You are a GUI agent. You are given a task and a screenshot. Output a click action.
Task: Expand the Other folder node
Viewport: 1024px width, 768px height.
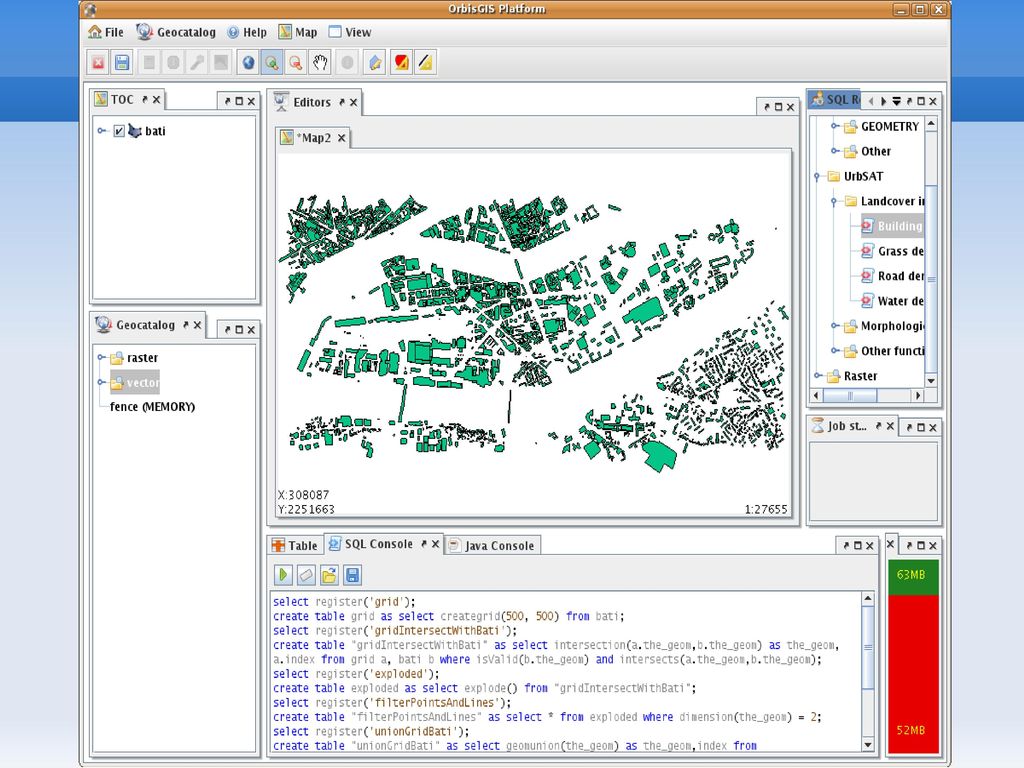coord(835,151)
